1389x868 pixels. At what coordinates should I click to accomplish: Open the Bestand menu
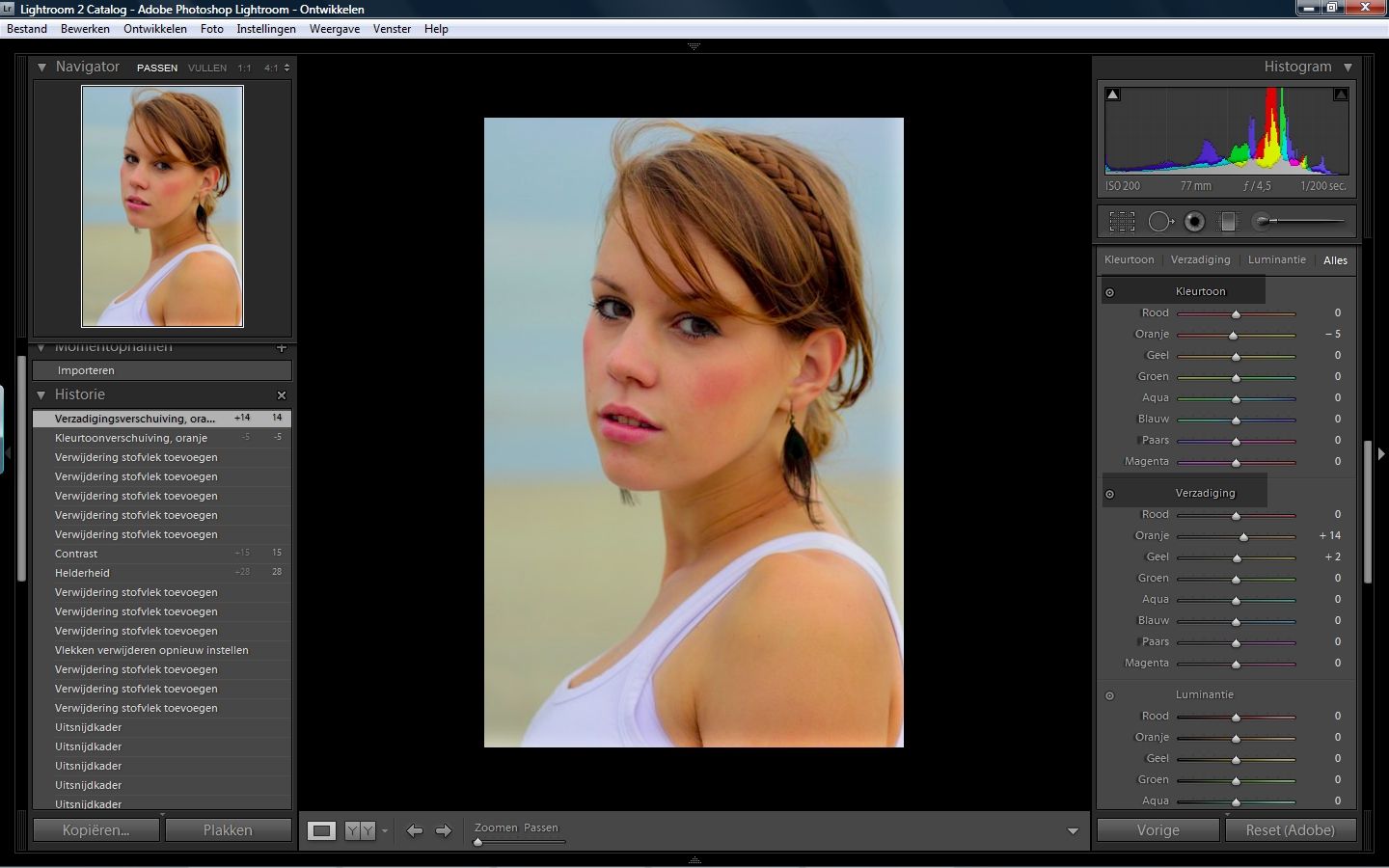pyautogui.click(x=27, y=29)
